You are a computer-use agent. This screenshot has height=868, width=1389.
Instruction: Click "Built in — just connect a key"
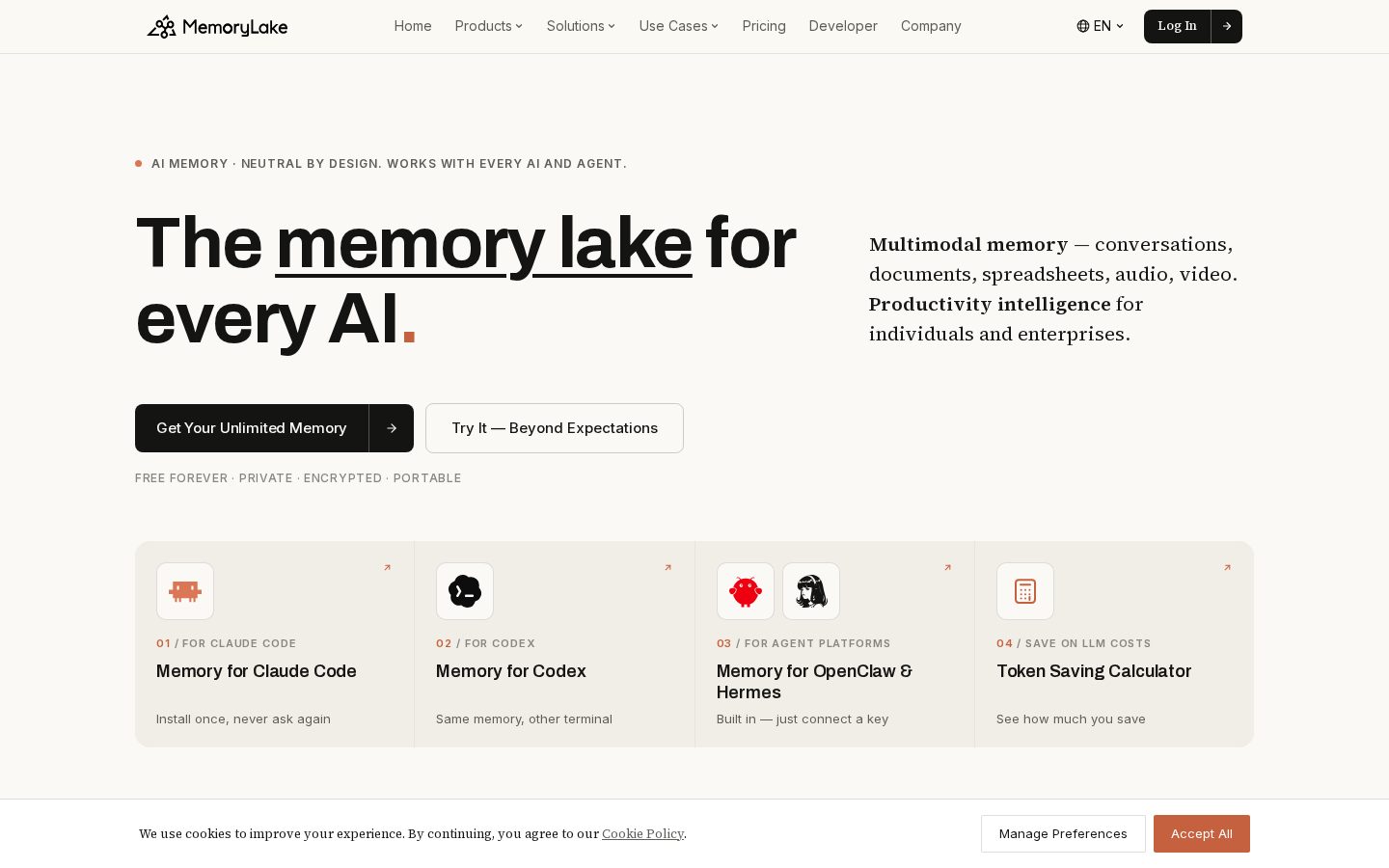click(x=803, y=719)
